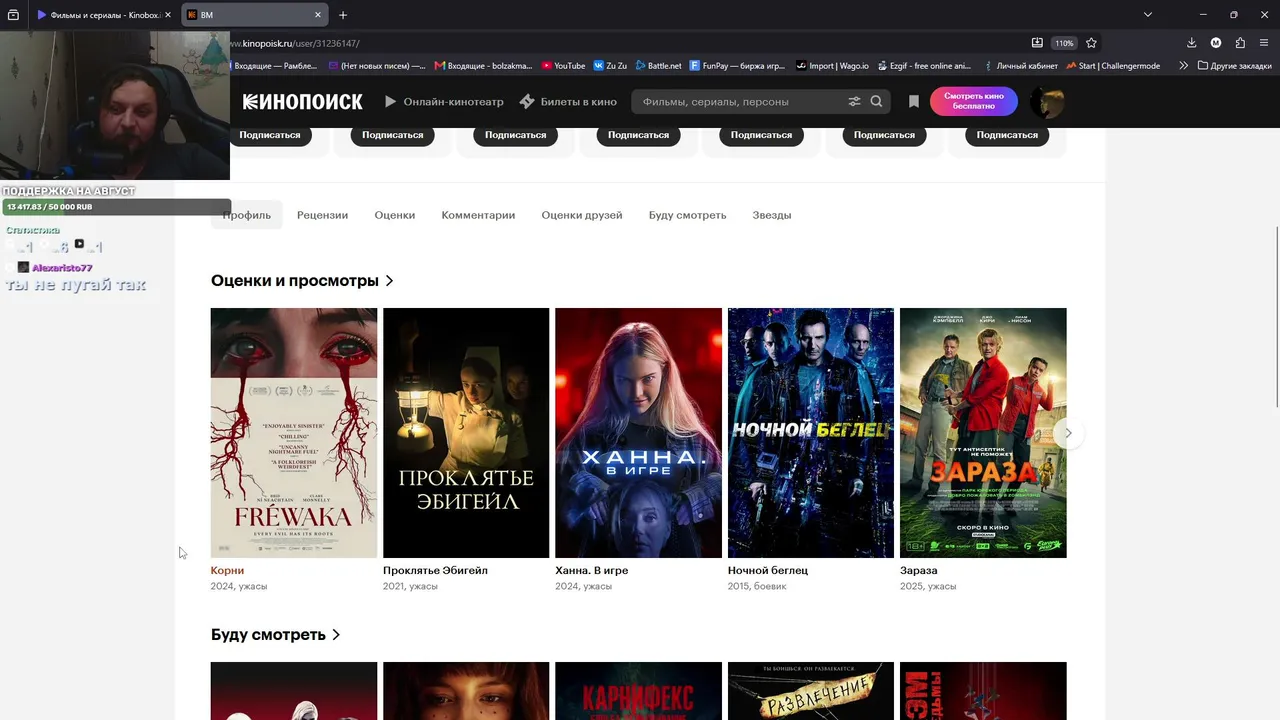Viewport: 1280px width, 720px height.
Task: Click the magnifier search icon
Action: point(876,101)
